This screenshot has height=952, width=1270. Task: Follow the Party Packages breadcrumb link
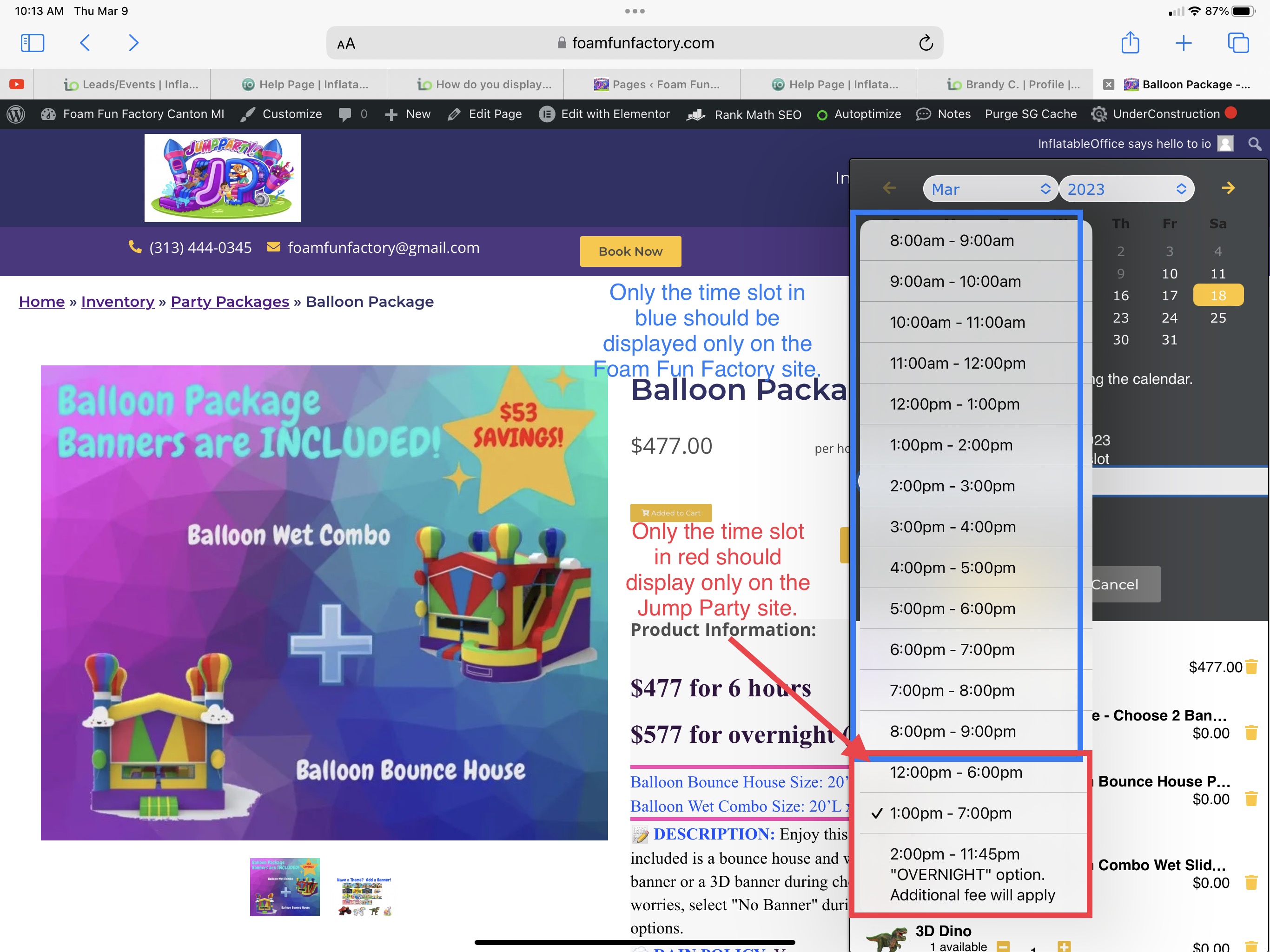coord(230,301)
